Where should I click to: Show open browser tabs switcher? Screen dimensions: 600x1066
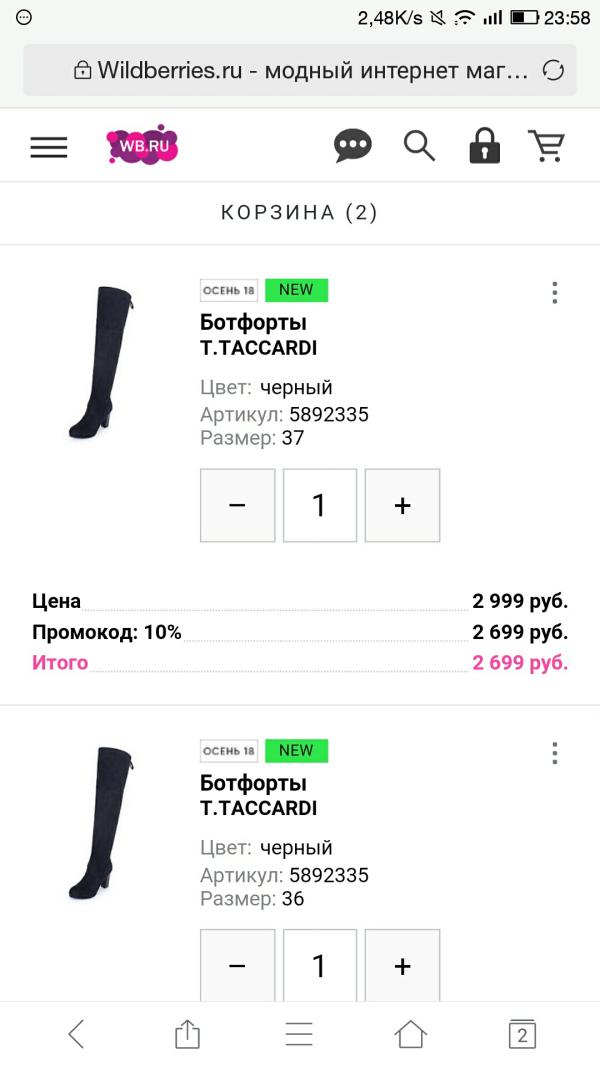pos(521,1034)
